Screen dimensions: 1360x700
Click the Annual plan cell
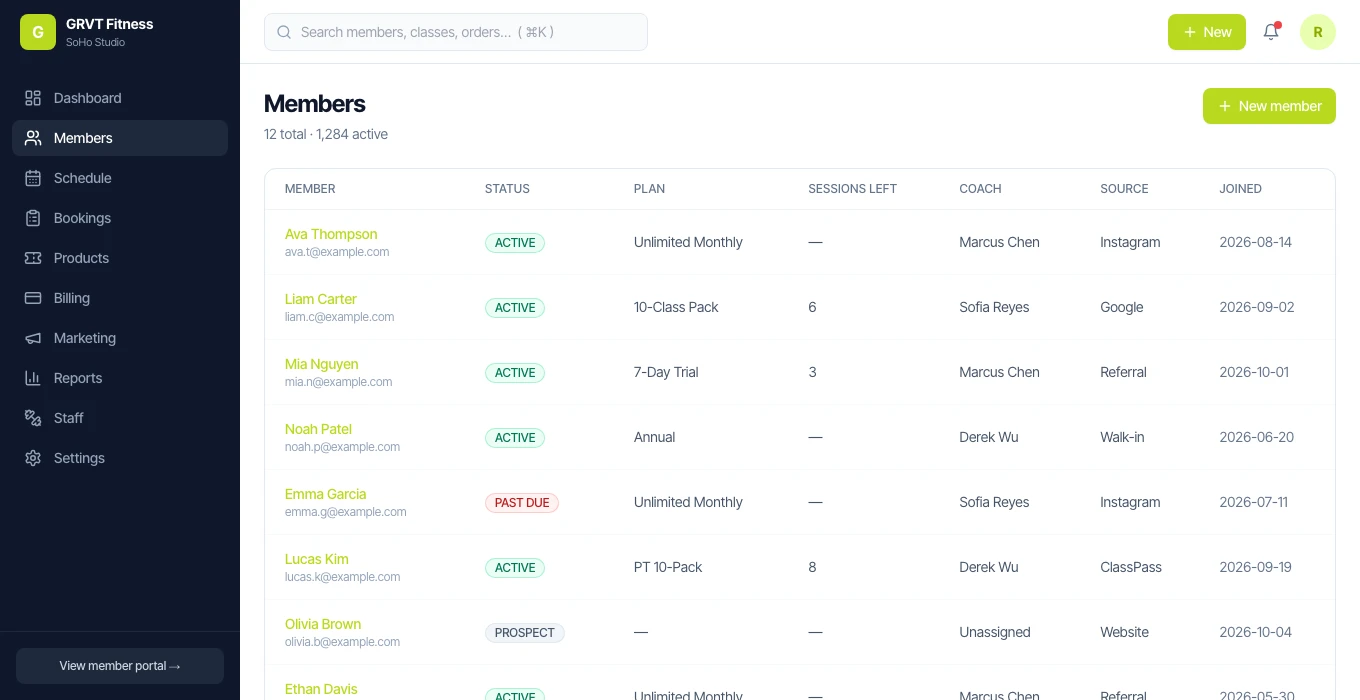654,437
